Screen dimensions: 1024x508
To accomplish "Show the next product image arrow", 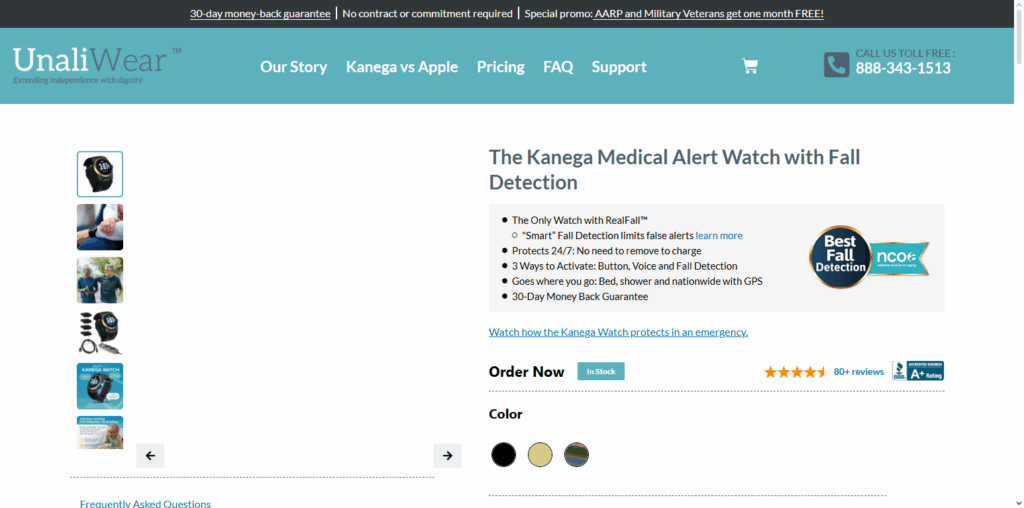I will (447, 456).
